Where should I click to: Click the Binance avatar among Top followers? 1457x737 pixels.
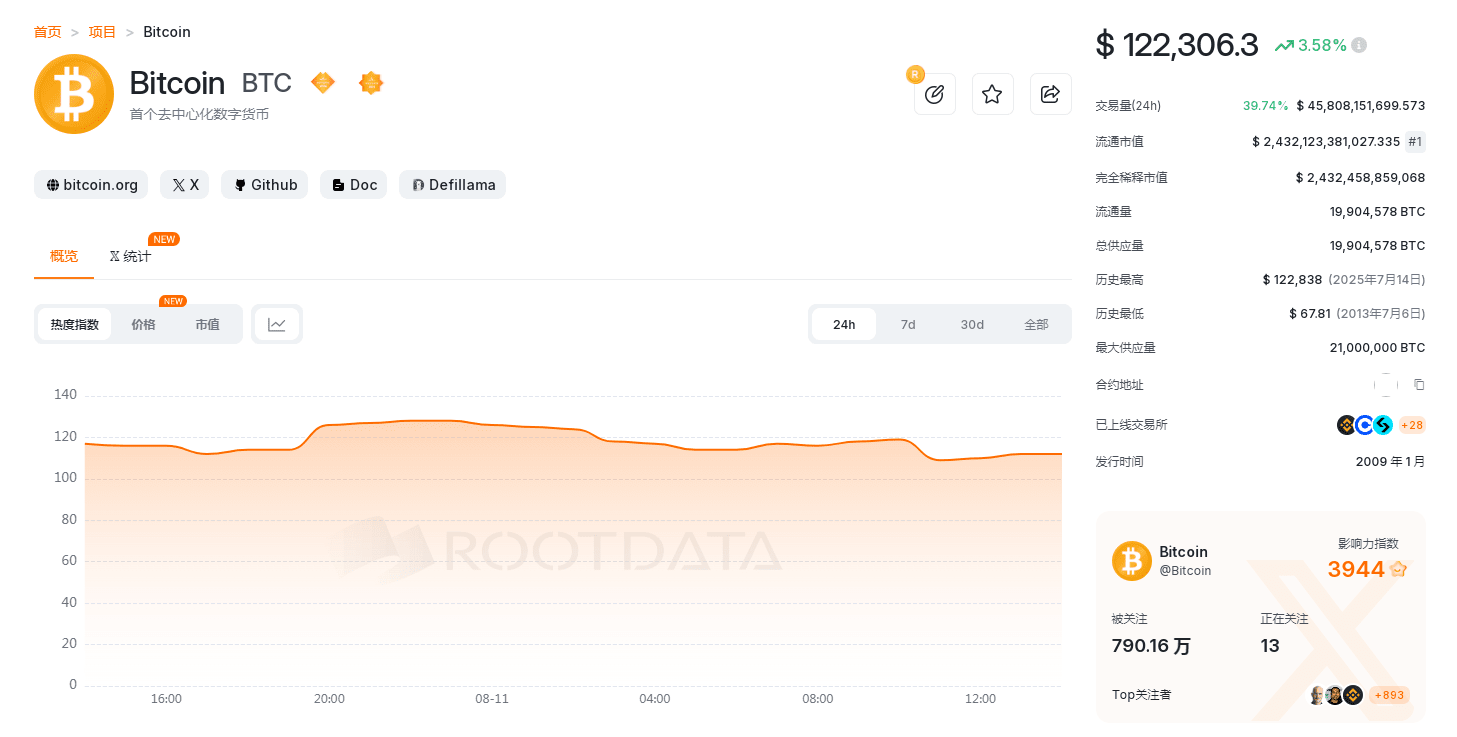[1353, 695]
